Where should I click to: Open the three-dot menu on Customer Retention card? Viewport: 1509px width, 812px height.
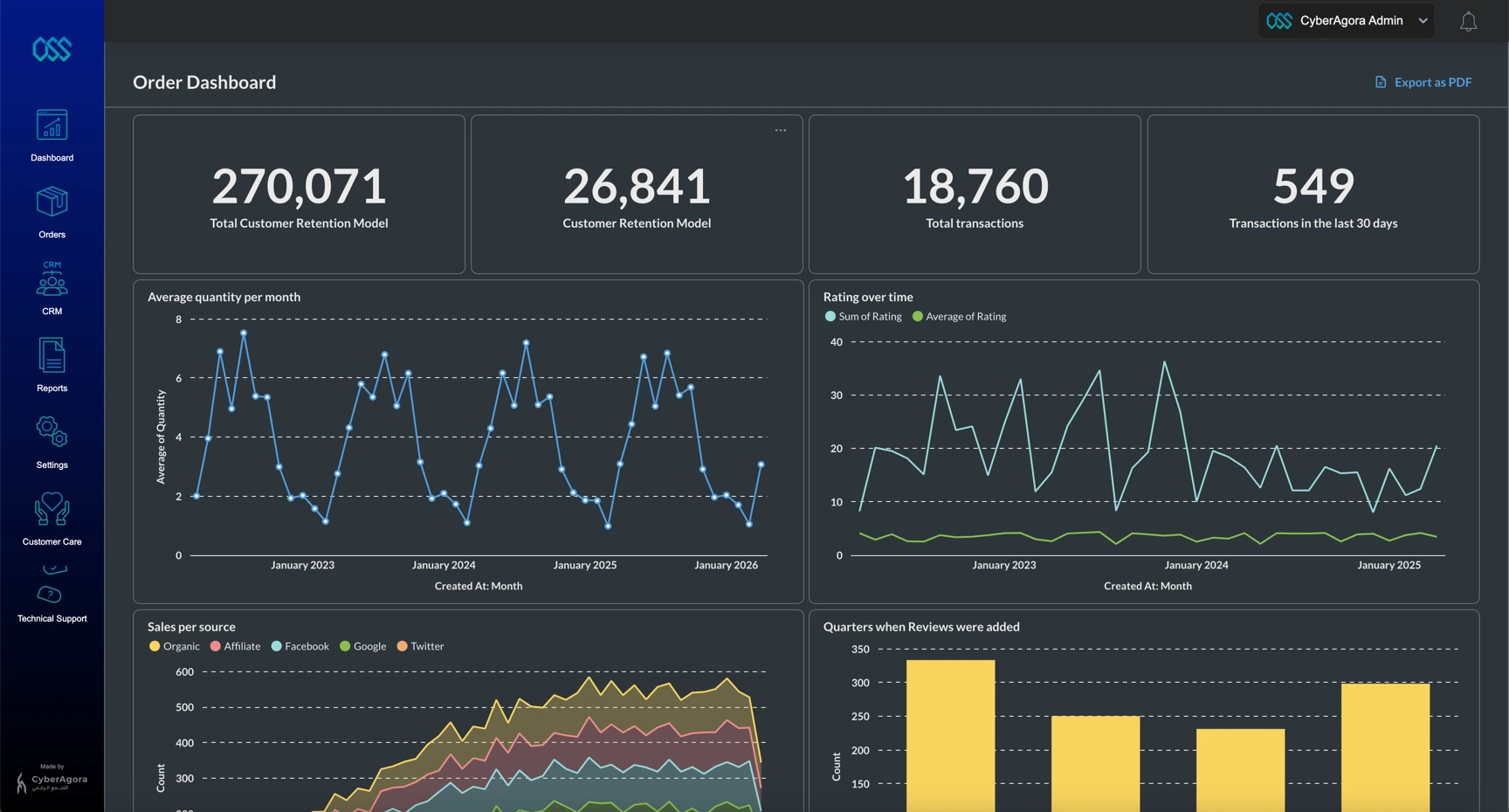pos(781,130)
